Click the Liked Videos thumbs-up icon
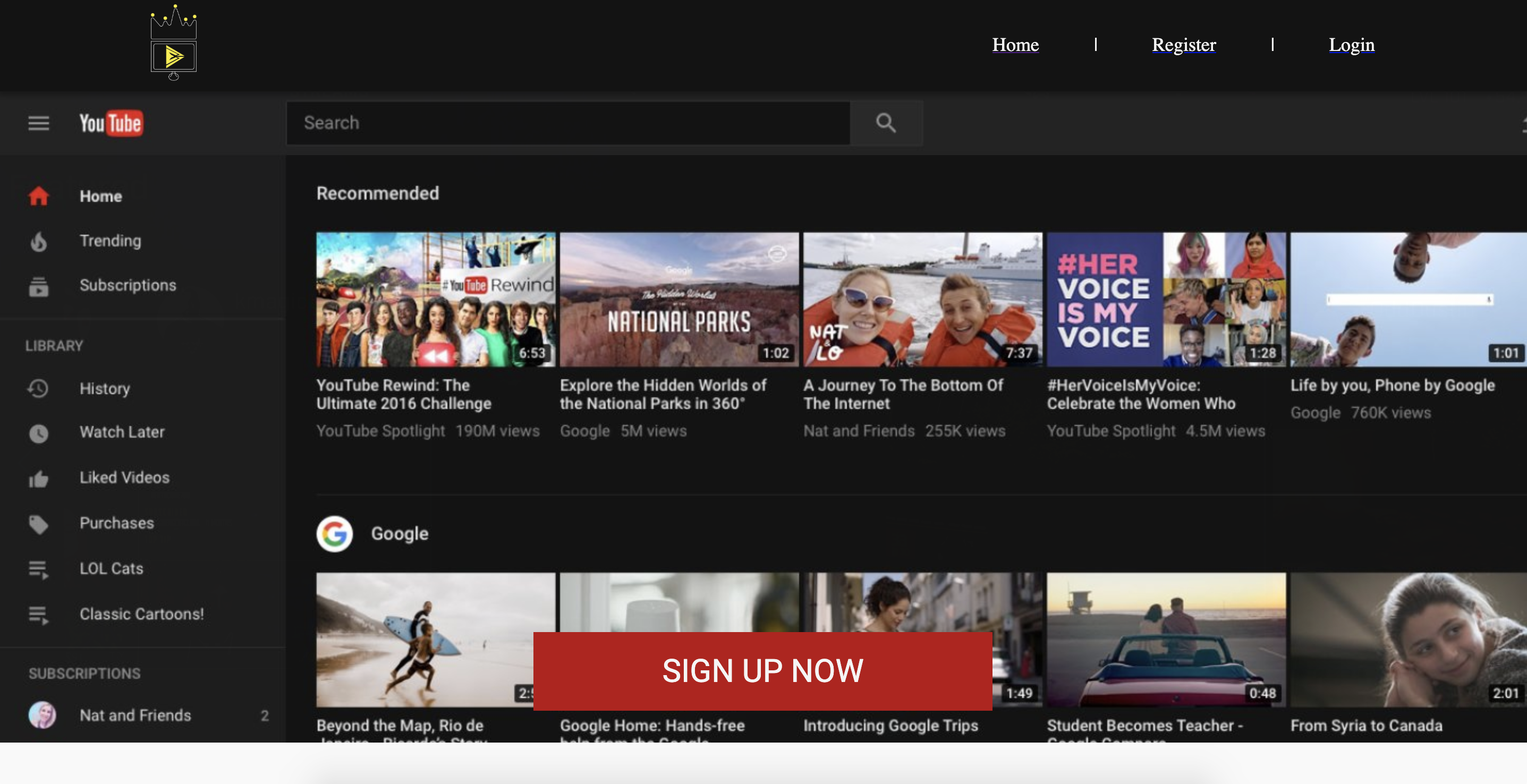The height and width of the screenshot is (784, 1527). pos(39,479)
